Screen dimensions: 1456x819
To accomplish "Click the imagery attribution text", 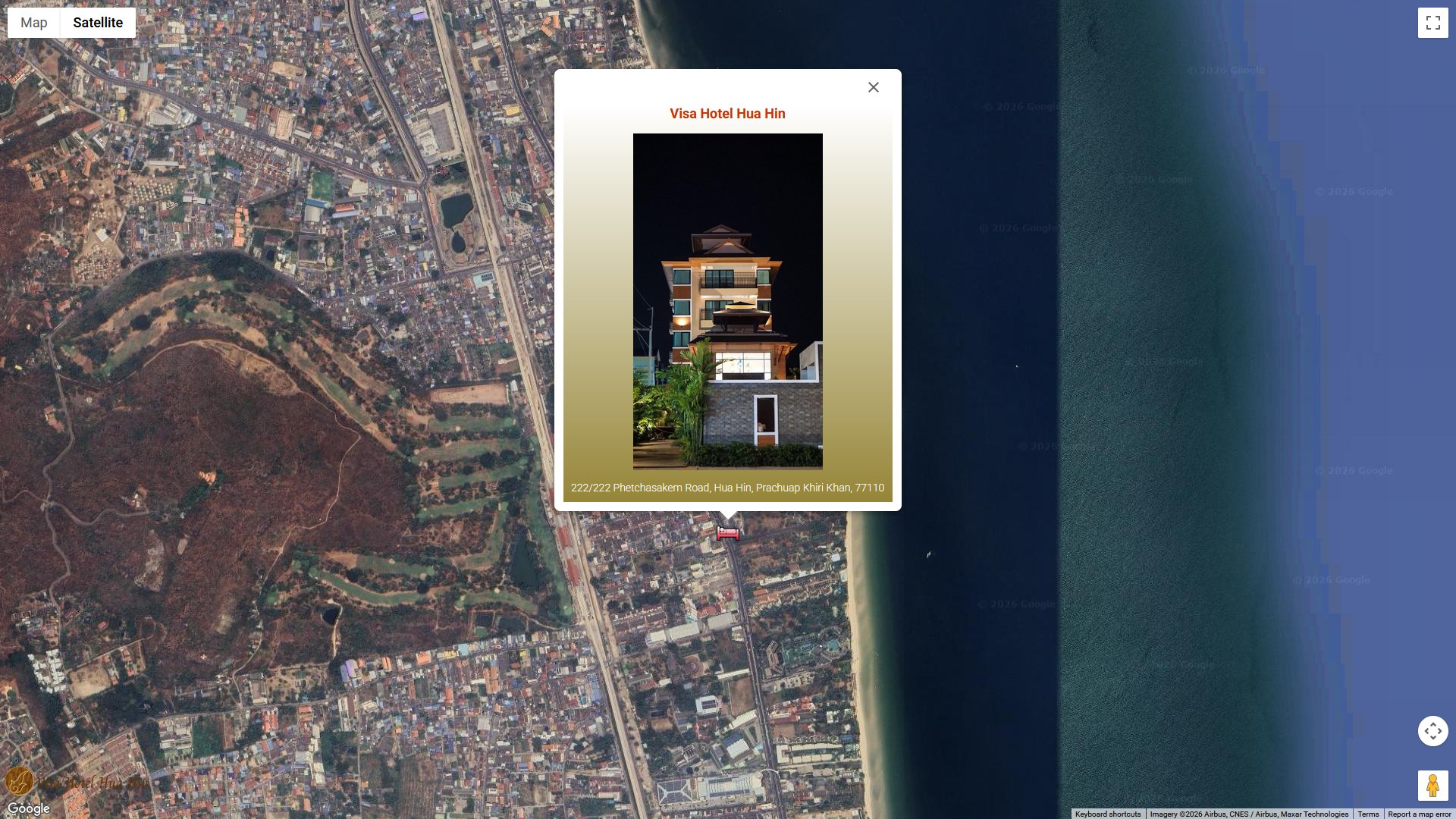I will [x=1249, y=814].
